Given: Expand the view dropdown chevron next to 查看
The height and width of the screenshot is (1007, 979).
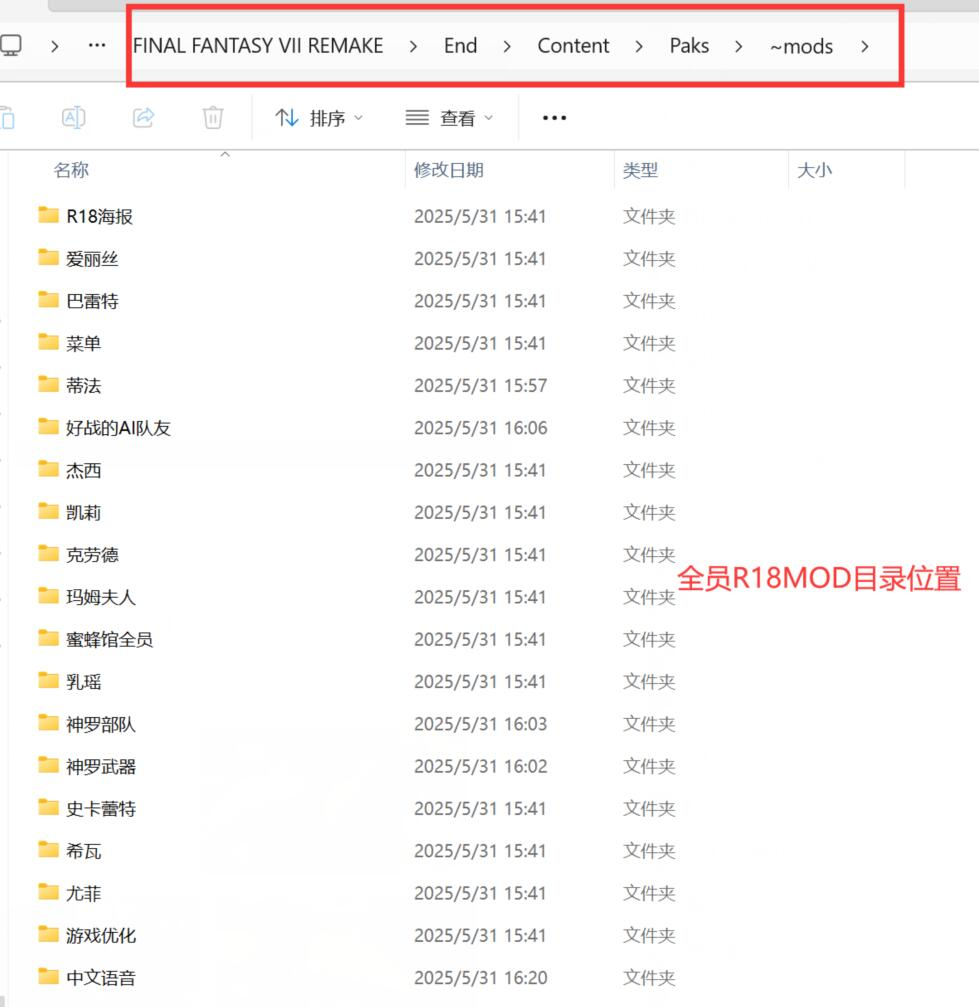Looking at the screenshot, I should point(490,117).
